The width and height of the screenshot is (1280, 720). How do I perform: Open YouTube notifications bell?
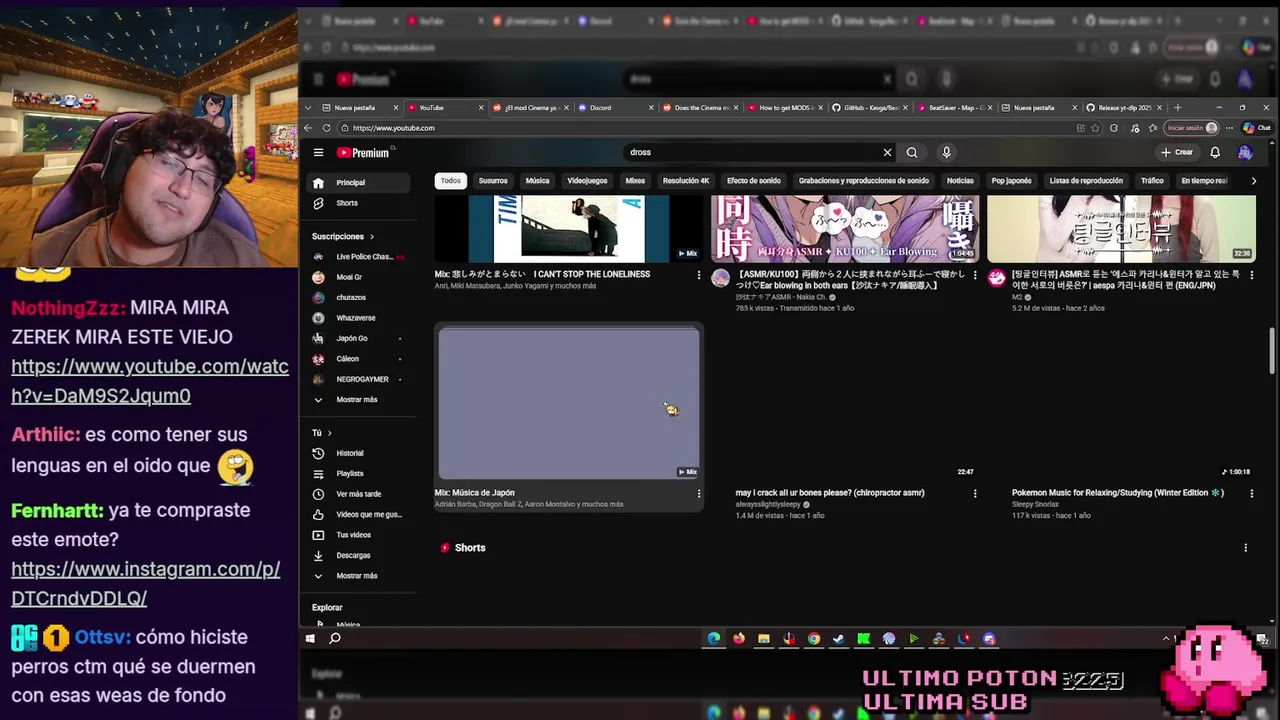point(1215,153)
